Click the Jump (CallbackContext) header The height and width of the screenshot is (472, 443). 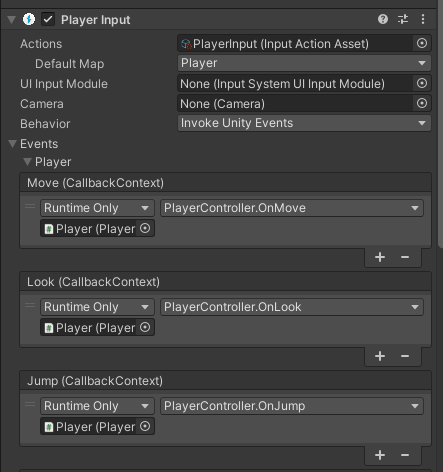coord(226,381)
